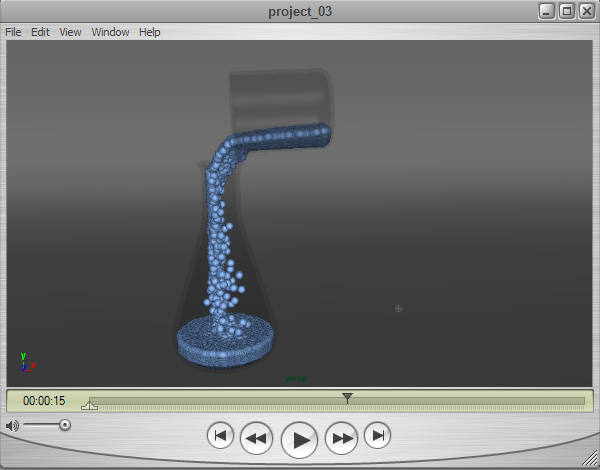600x470 pixels.
Task: Mute audio using the speaker icon
Action: 12,425
